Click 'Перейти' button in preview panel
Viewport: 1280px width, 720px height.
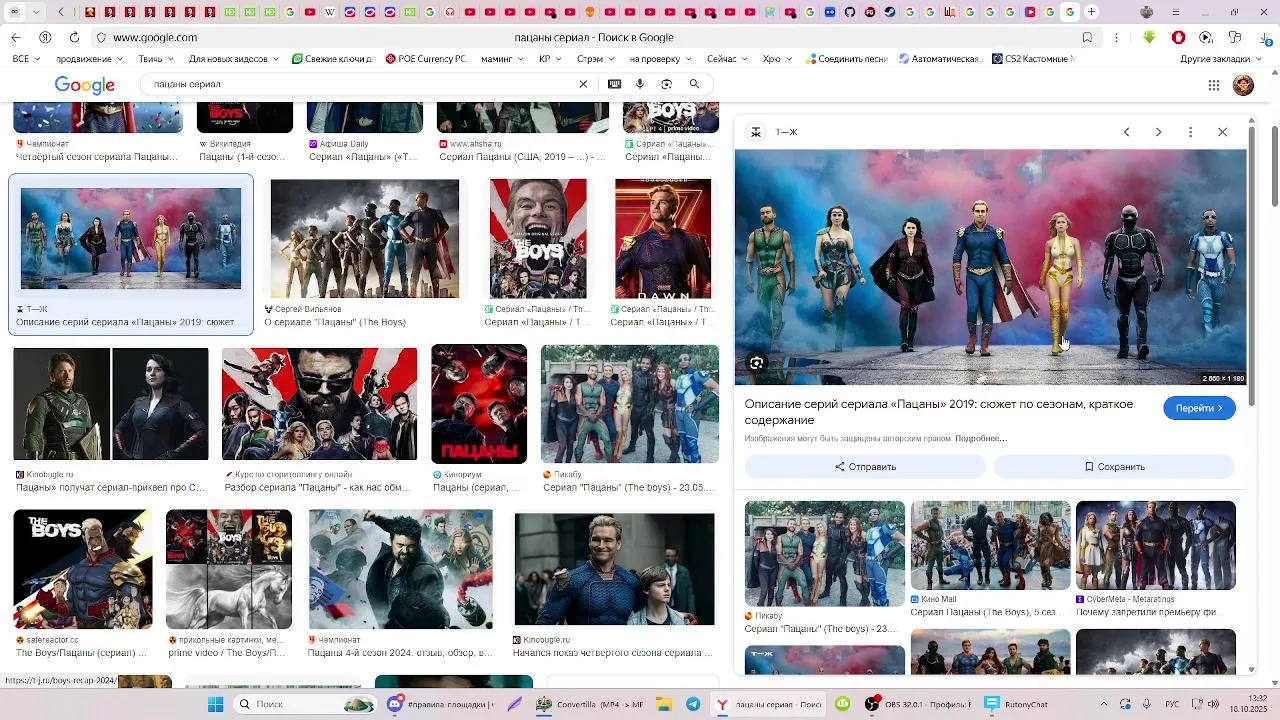[x=1199, y=408]
